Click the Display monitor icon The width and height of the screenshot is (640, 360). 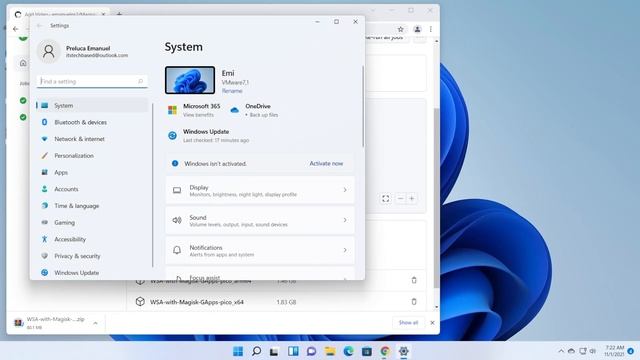tap(177, 190)
